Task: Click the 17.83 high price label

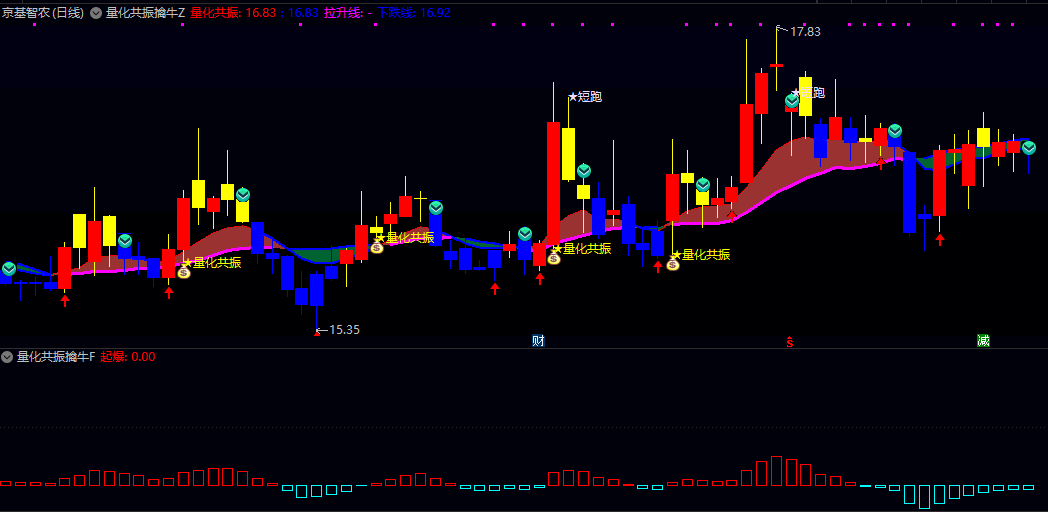Action: 805,31
